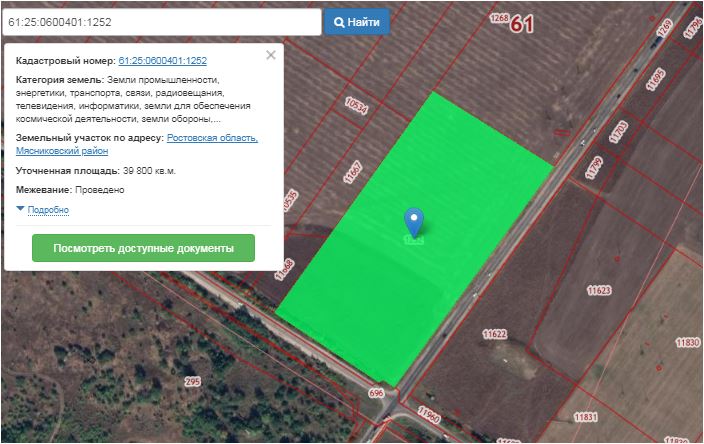704x444 pixels.
Task: Click parcel label 1268 on map
Action: (x=500, y=17)
